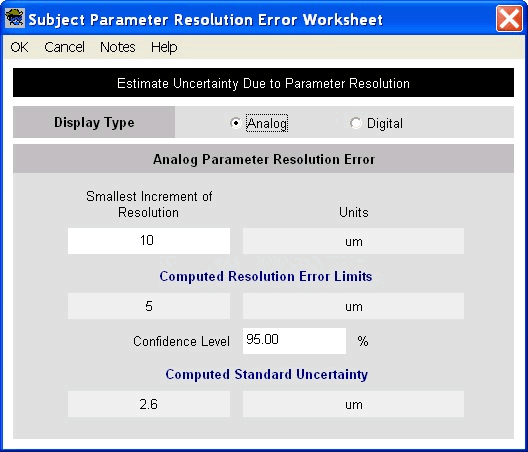Click the units box beside standard uncertainty
Screen dimensions: 528x452
[353, 404]
